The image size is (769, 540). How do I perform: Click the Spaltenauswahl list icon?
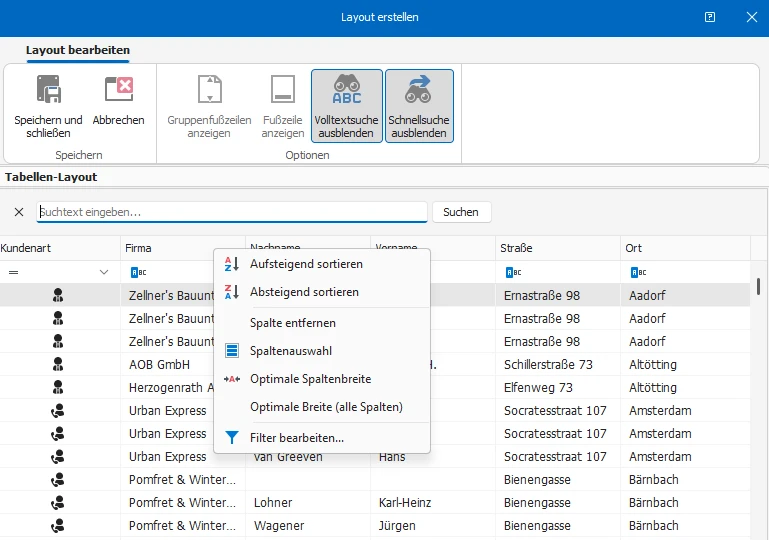231,351
